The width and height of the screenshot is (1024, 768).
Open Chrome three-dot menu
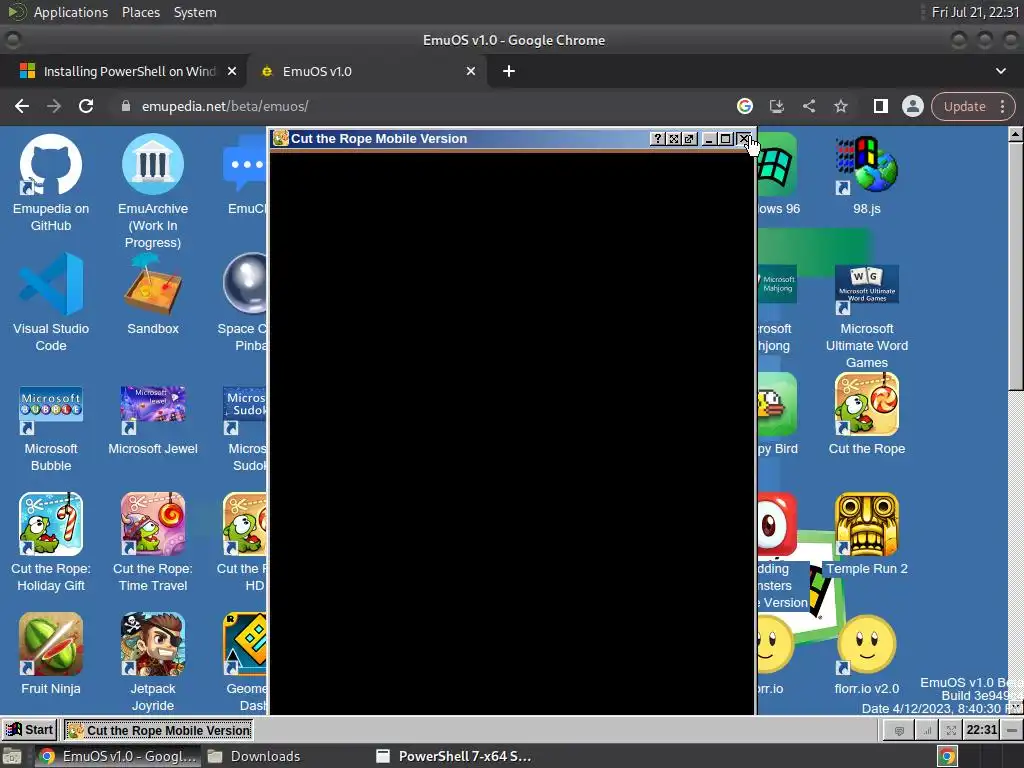pyautogui.click(x=1002, y=106)
